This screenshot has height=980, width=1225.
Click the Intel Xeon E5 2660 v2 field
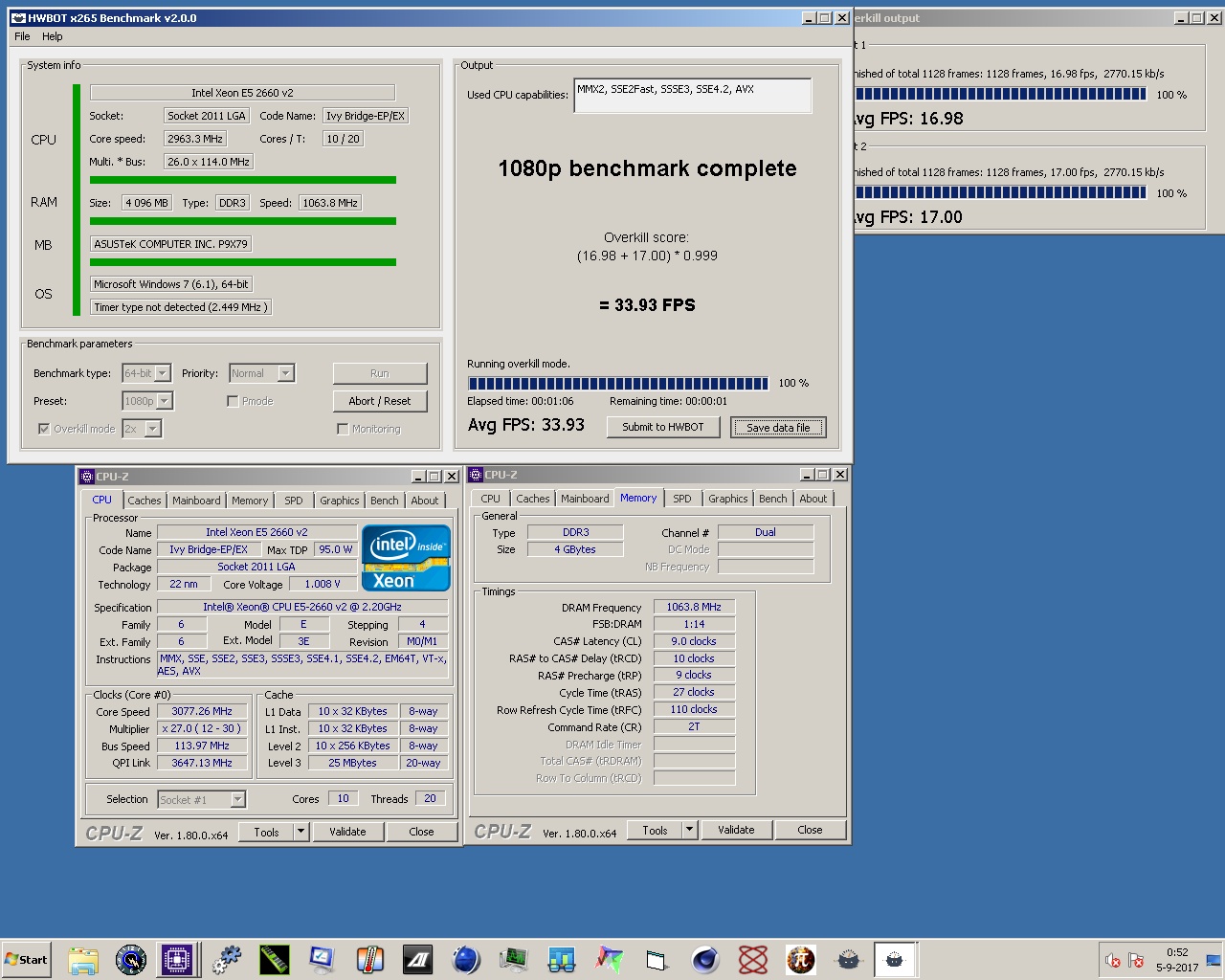(242, 93)
